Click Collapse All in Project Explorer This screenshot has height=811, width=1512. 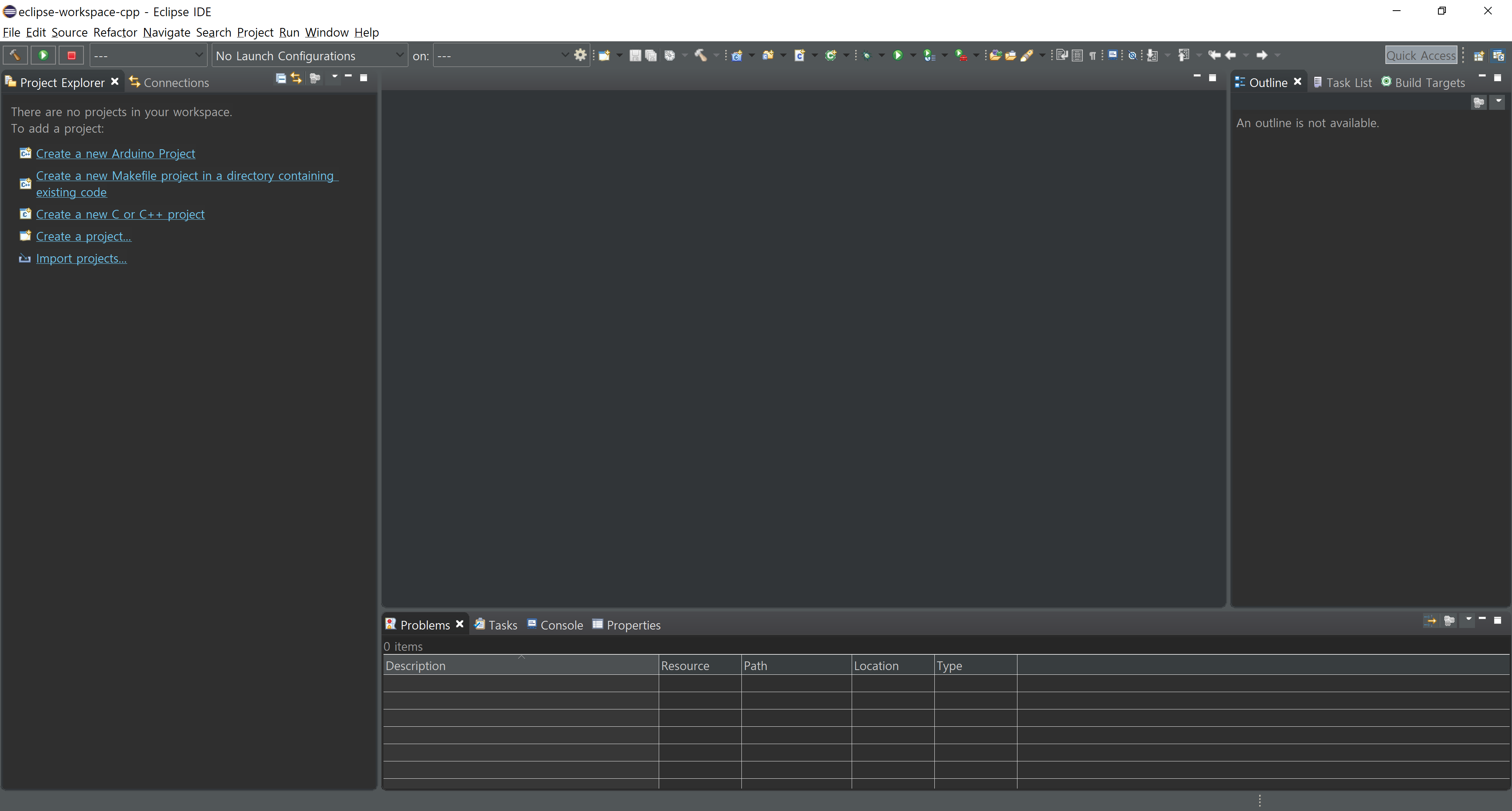coord(281,78)
